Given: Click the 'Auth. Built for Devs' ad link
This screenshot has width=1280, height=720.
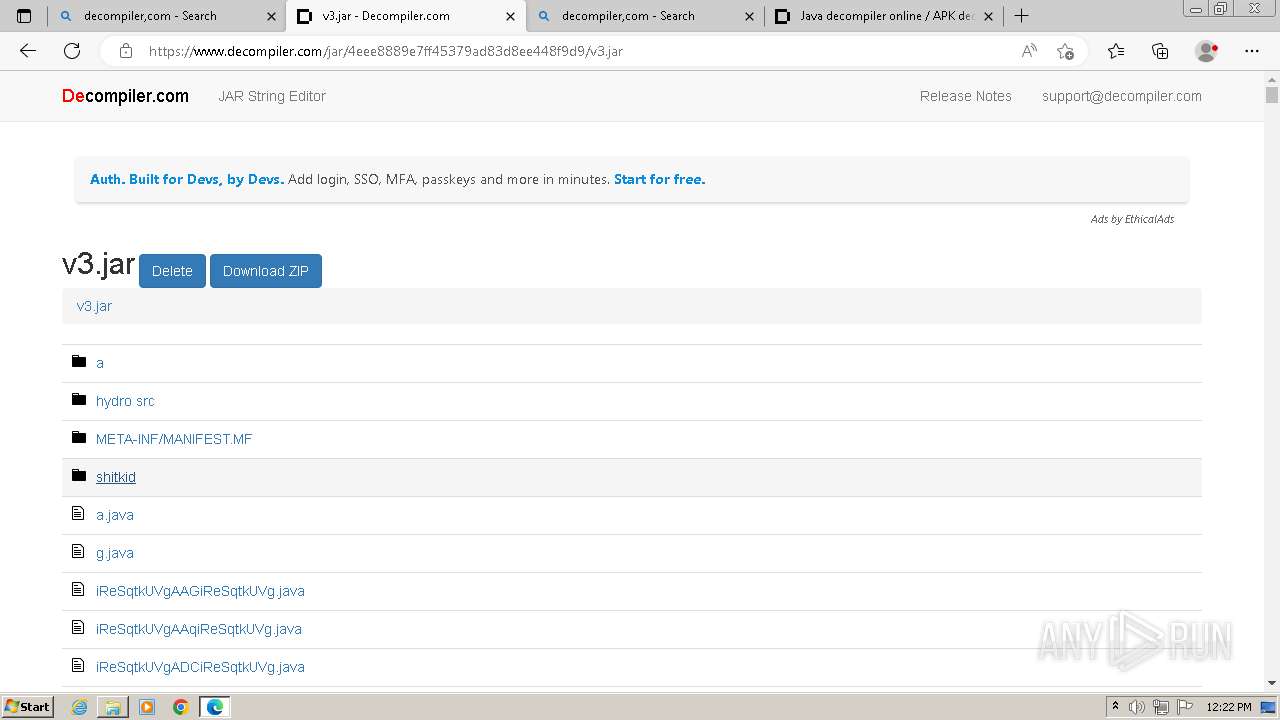Looking at the screenshot, I should click(187, 179).
